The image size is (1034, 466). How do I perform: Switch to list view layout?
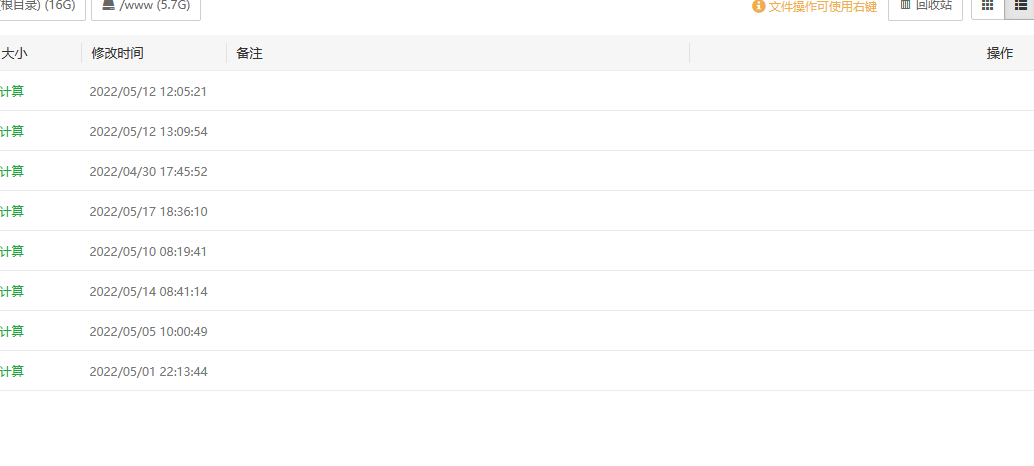click(1019, 7)
